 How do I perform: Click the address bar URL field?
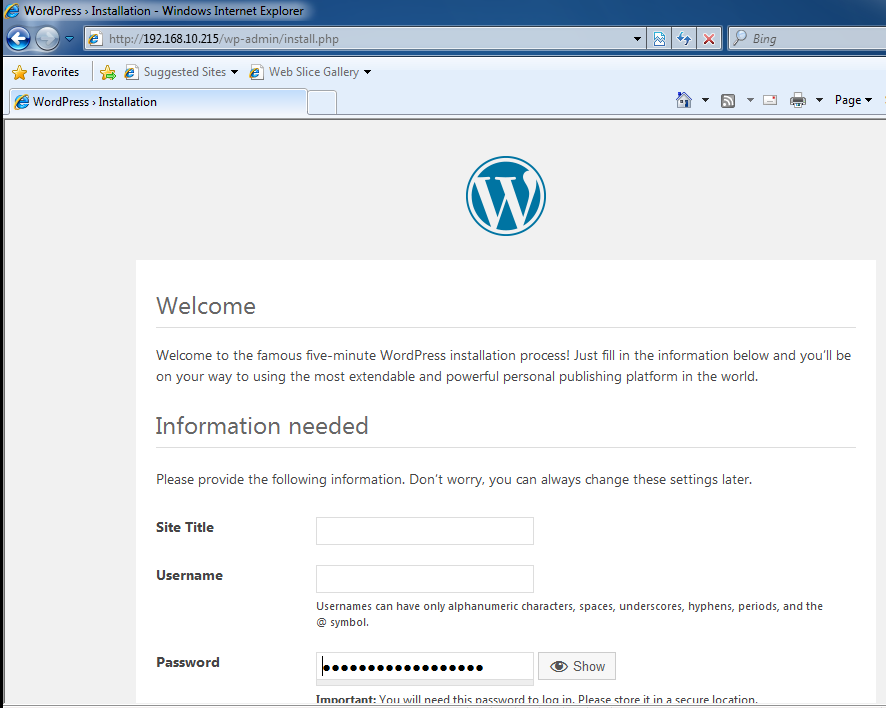362,39
